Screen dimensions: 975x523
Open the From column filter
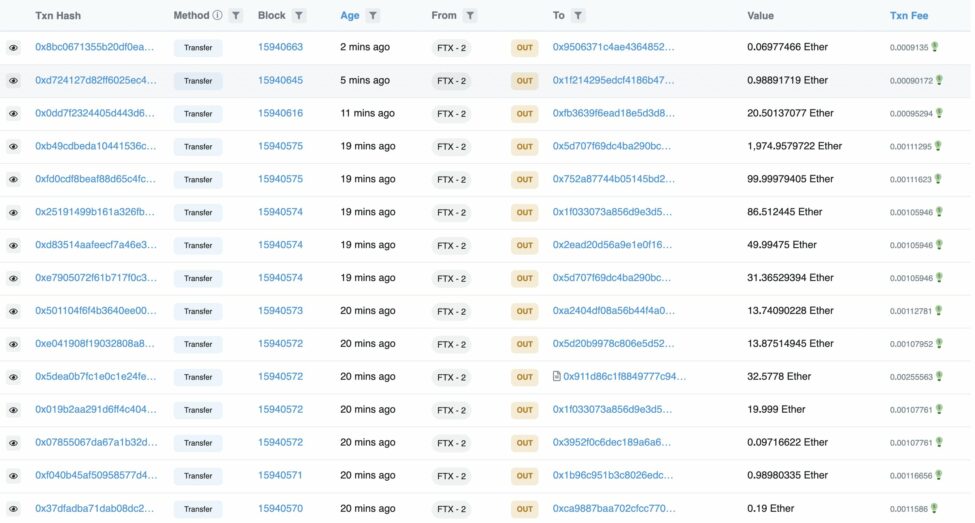(470, 16)
